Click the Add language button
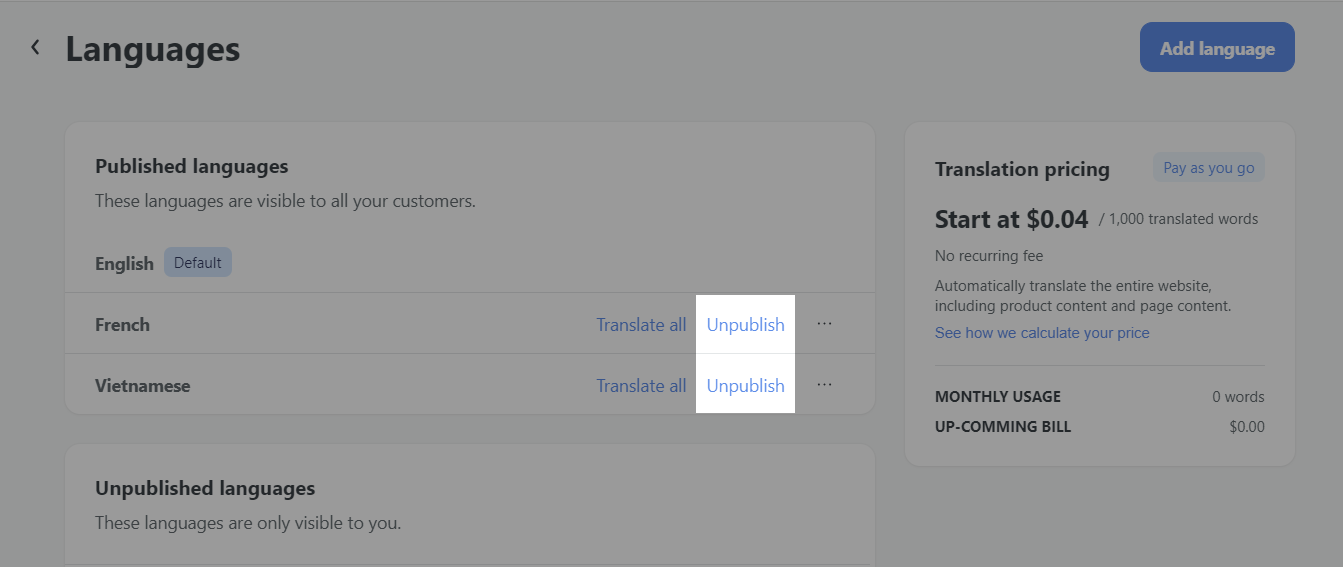Screen dimensions: 1343x567 (1217, 48)
